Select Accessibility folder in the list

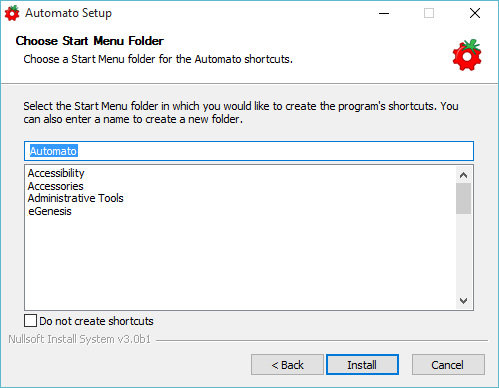pyautogui.click(x=56, y=173)
